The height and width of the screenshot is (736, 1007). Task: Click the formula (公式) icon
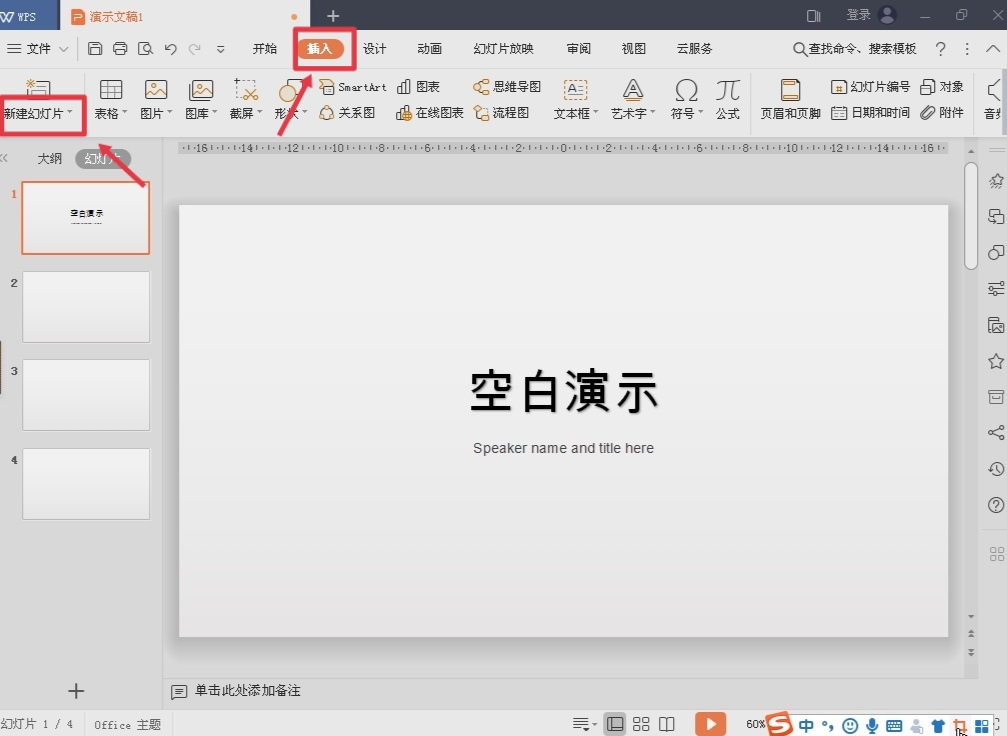coord(727,99)
